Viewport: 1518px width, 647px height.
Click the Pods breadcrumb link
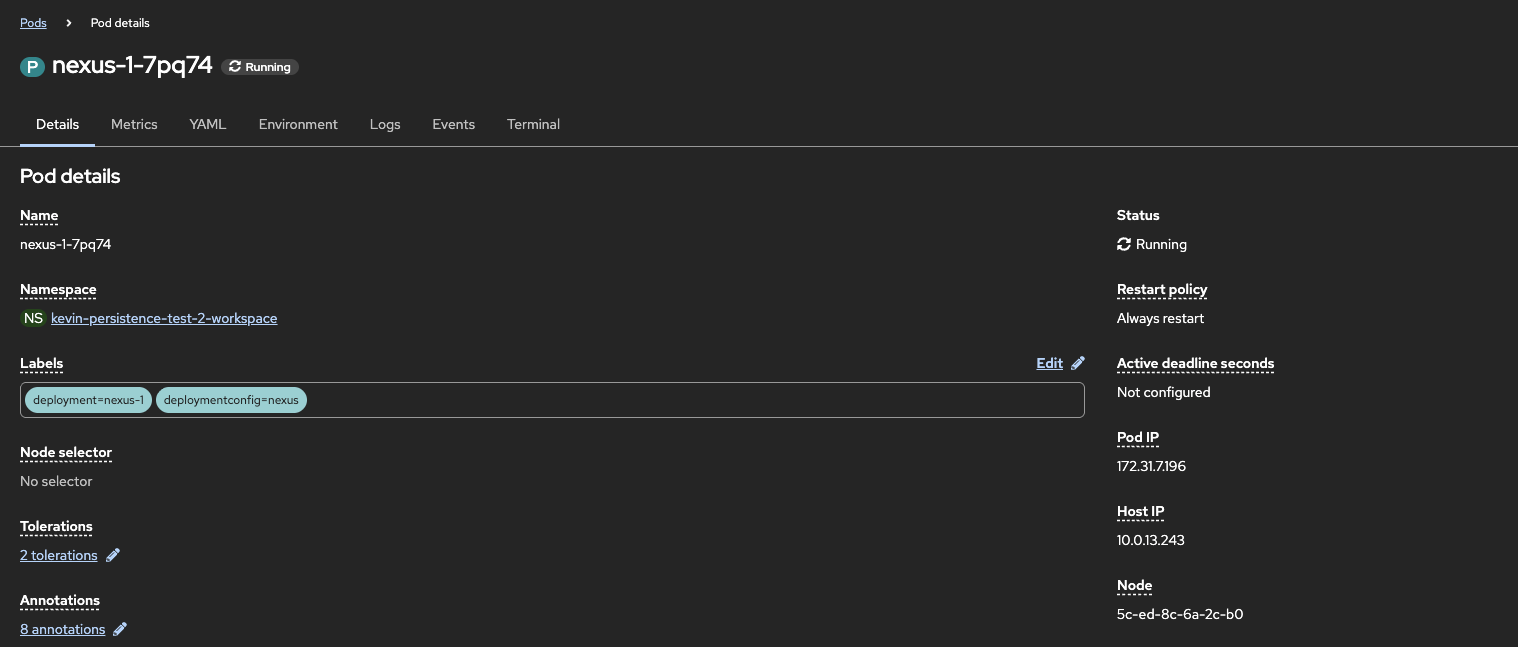click(x=33, y=22)
